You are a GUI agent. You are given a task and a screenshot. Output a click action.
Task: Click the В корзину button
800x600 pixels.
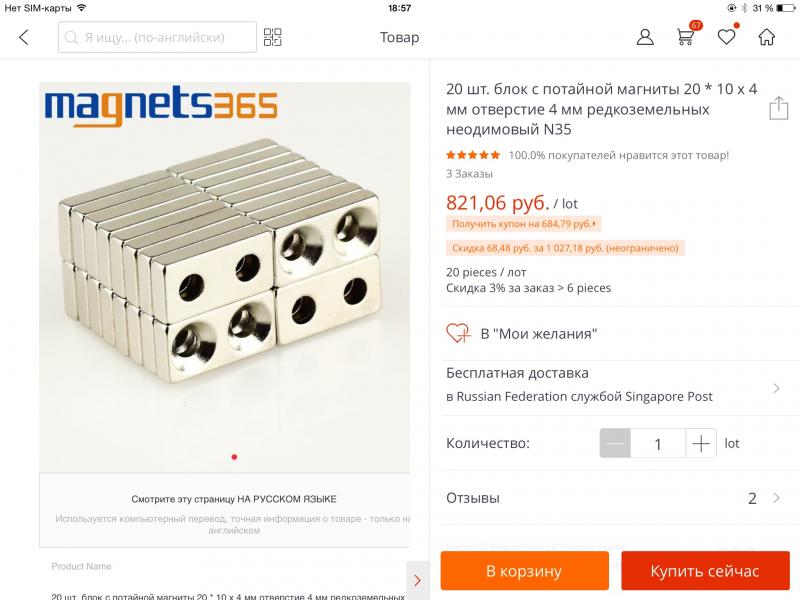[524, 571]
